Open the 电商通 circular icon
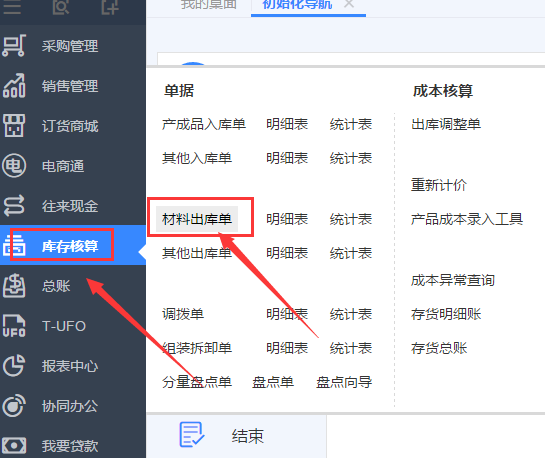Image resolution: width=545 pixels, height=458 pixels. (x=14, y=165)
